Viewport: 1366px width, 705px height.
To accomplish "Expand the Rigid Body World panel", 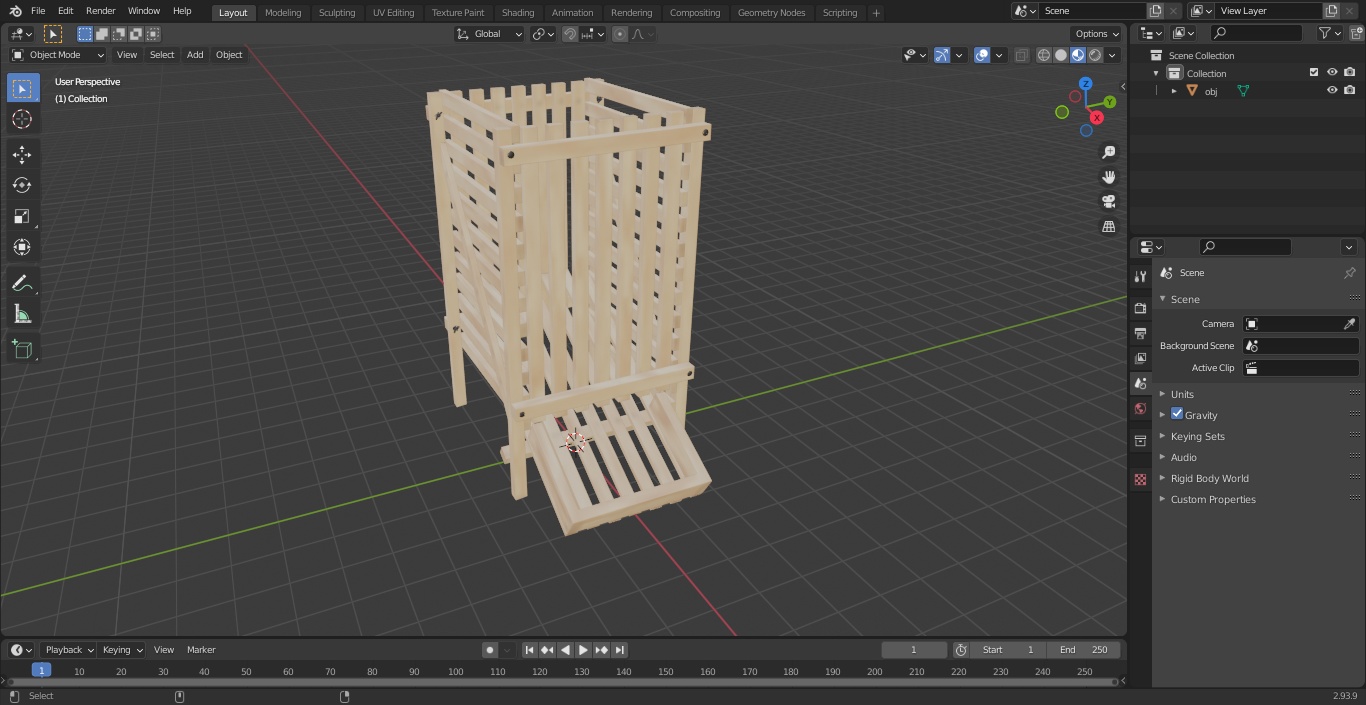I will (x=1209, y=478).
